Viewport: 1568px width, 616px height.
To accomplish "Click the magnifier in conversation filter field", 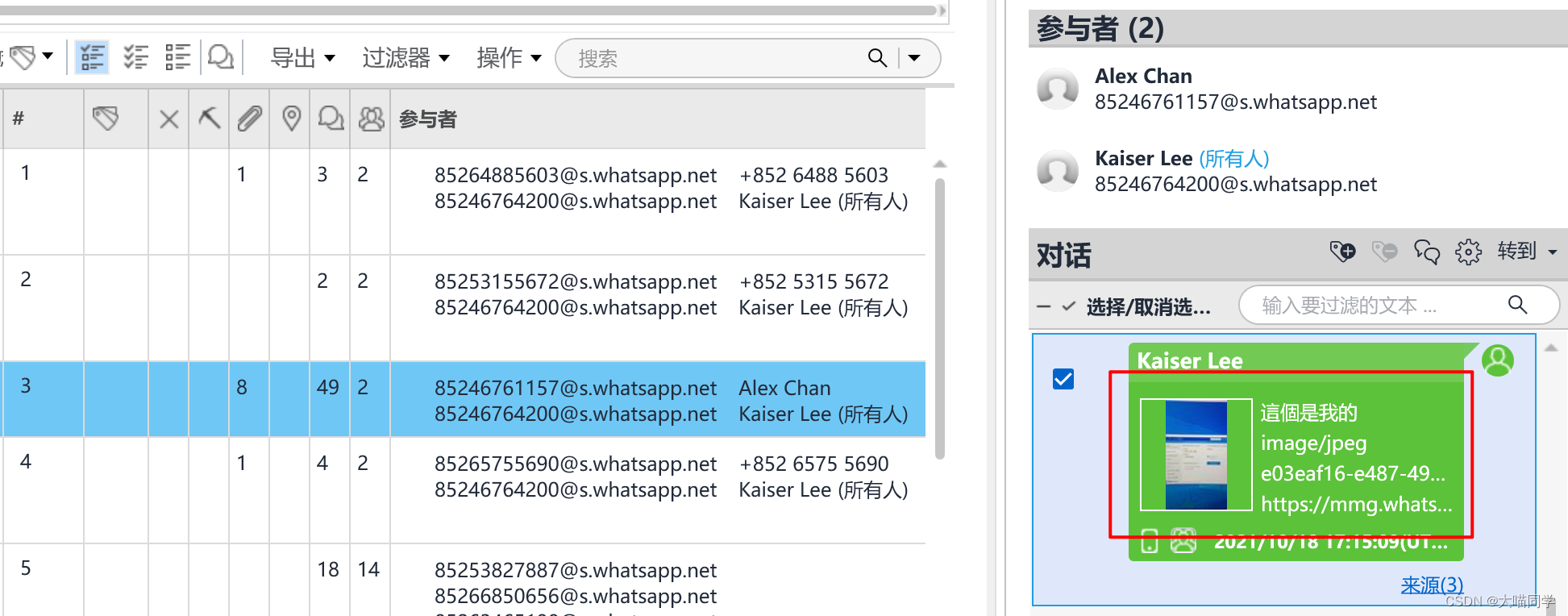I will pos(1517,305).
